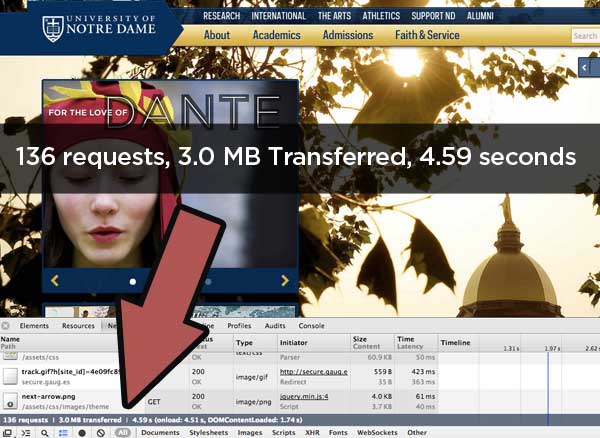Switch to the Audits tab in DevTools
The width and height of the screenshot is (600, 438).
click(x=275, y=326)
